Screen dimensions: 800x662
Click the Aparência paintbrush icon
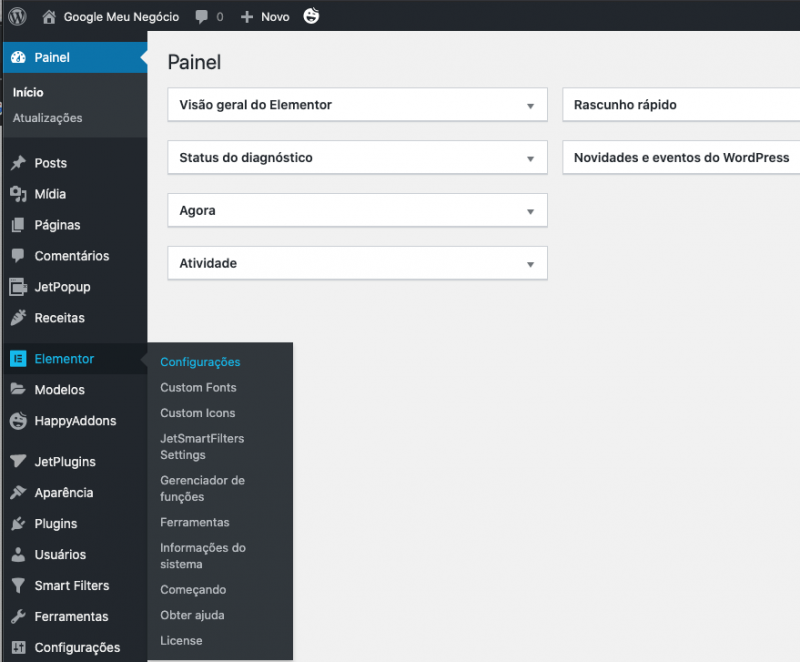coord(18,493)
